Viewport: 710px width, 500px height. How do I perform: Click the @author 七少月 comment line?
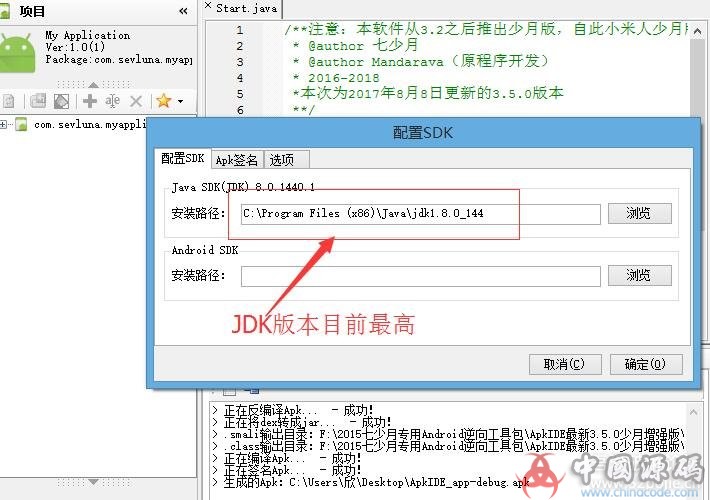pyautogui.click(x=355, y=45)
